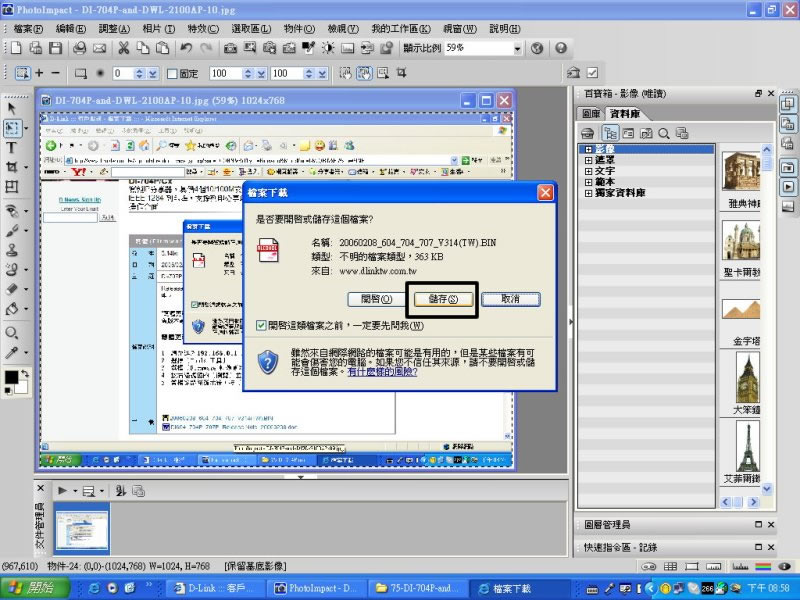Select the red-eye removal tool
Viewport: 800px width, 600px height.
(x=11, y=211)
